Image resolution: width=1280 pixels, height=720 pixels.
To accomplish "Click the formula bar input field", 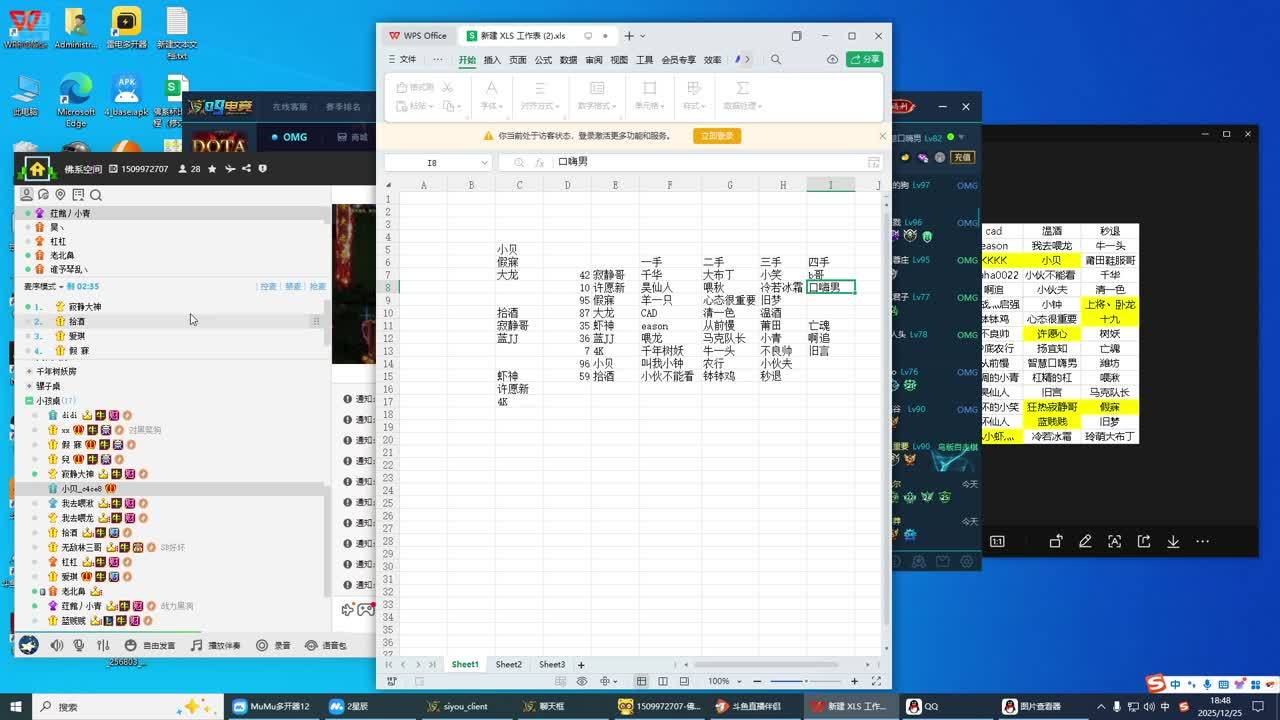I will pyautogui.click(x=715, y=162).
